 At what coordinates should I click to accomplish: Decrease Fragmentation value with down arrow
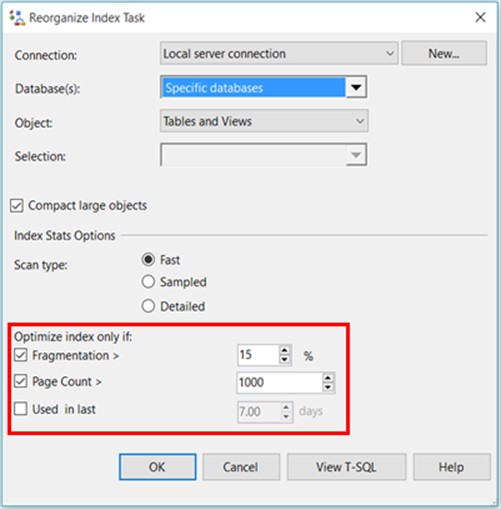click(284, 360)
